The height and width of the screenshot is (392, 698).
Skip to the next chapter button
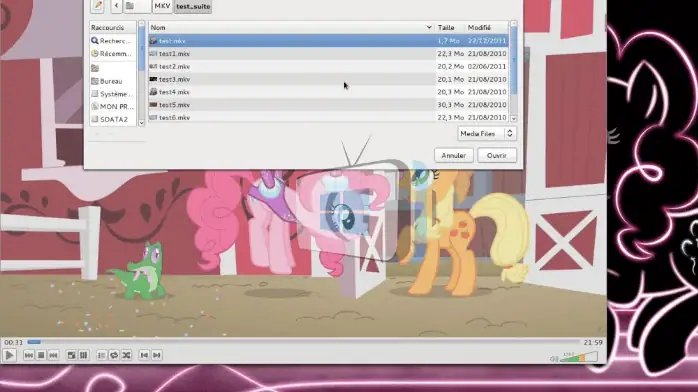click(157, 355)
